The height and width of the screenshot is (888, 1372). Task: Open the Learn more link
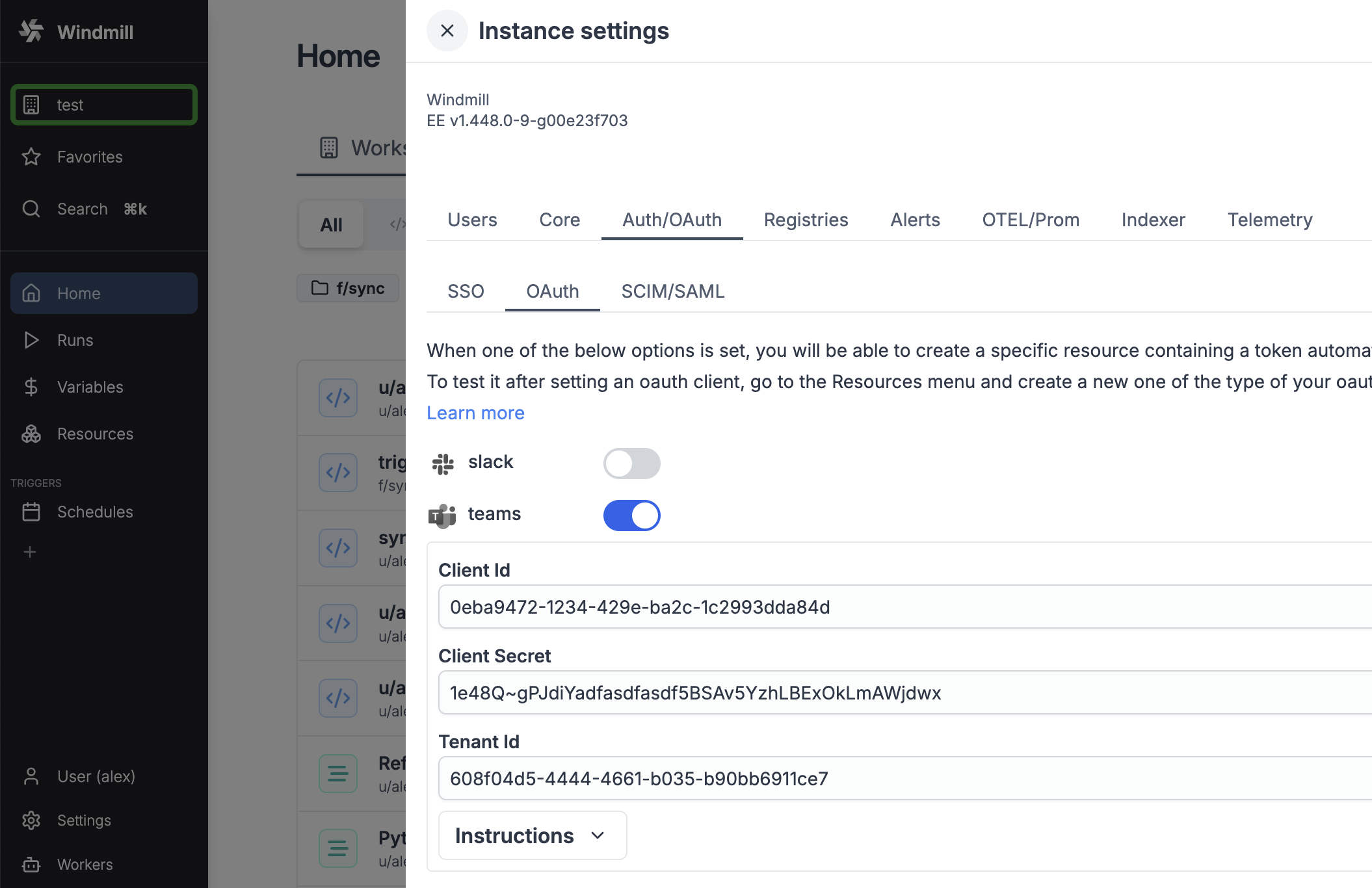[475, 413]
